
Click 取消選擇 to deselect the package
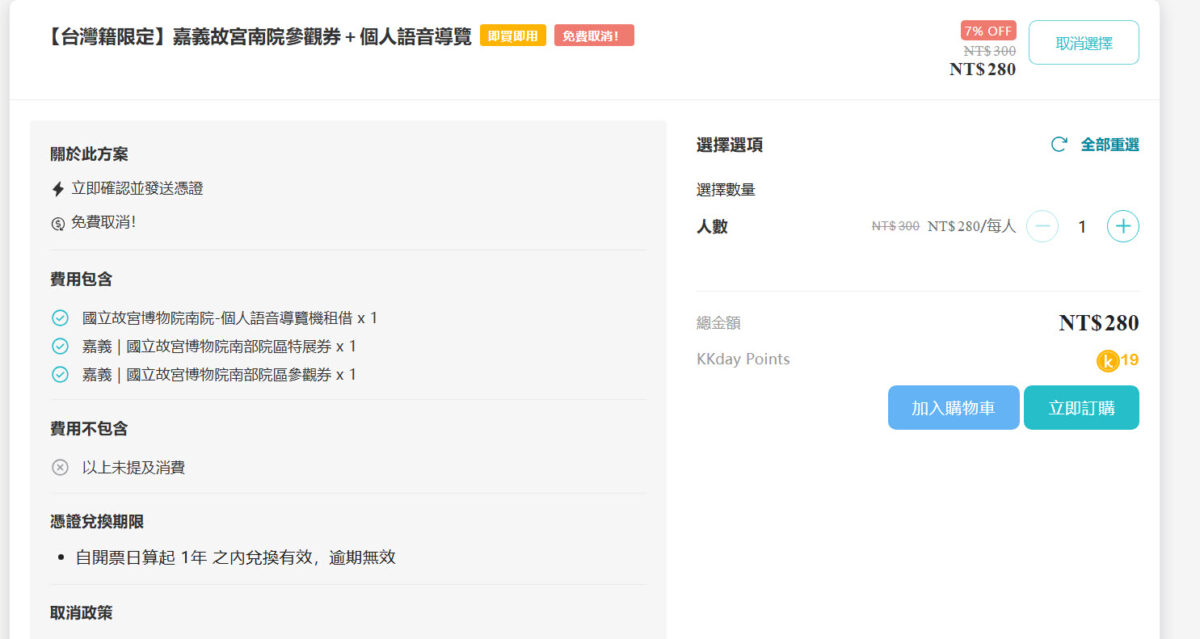[x=1083, y=43]
